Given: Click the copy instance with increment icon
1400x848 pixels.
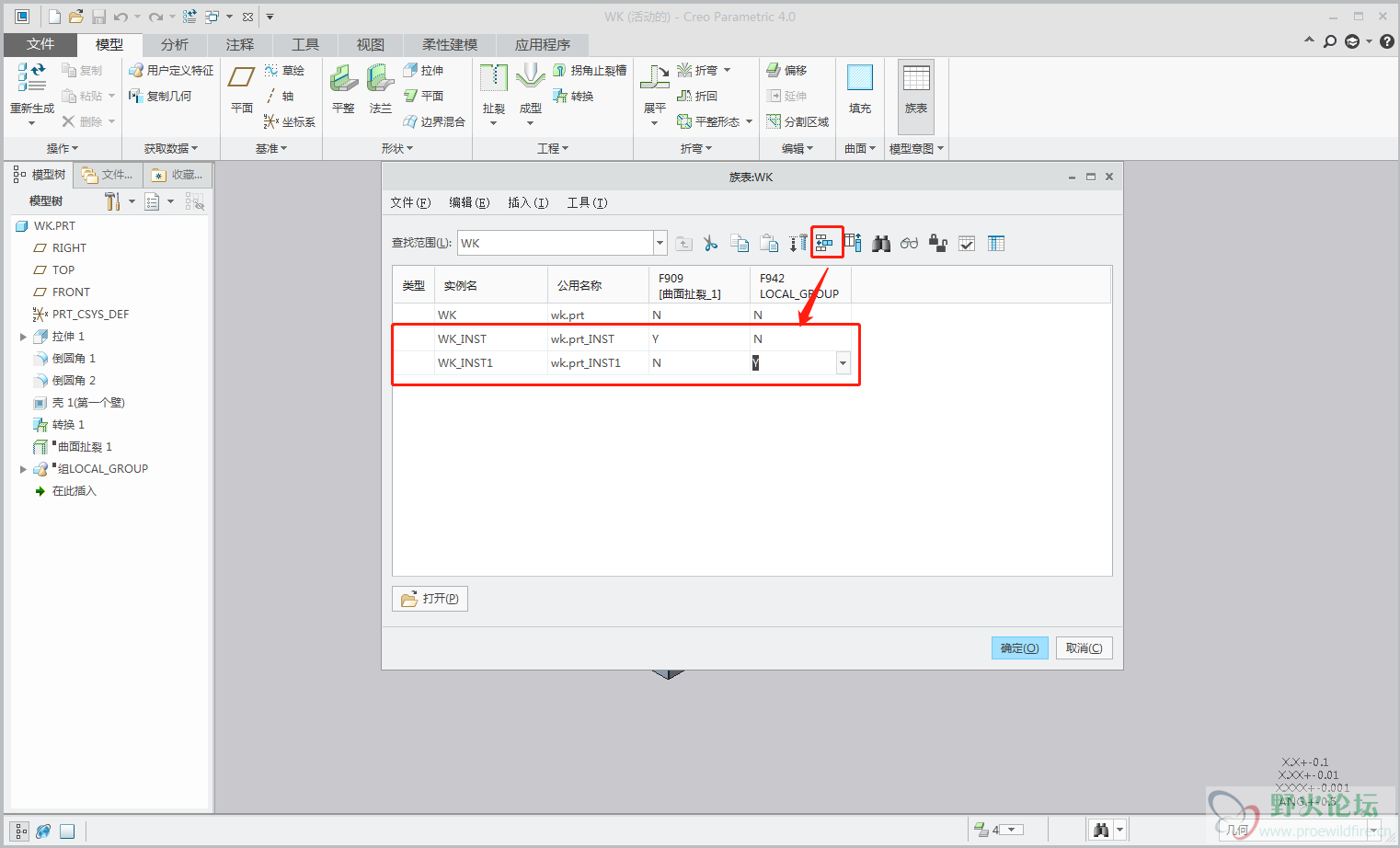Looking at the screenshot, I should [x=798, y=243].
